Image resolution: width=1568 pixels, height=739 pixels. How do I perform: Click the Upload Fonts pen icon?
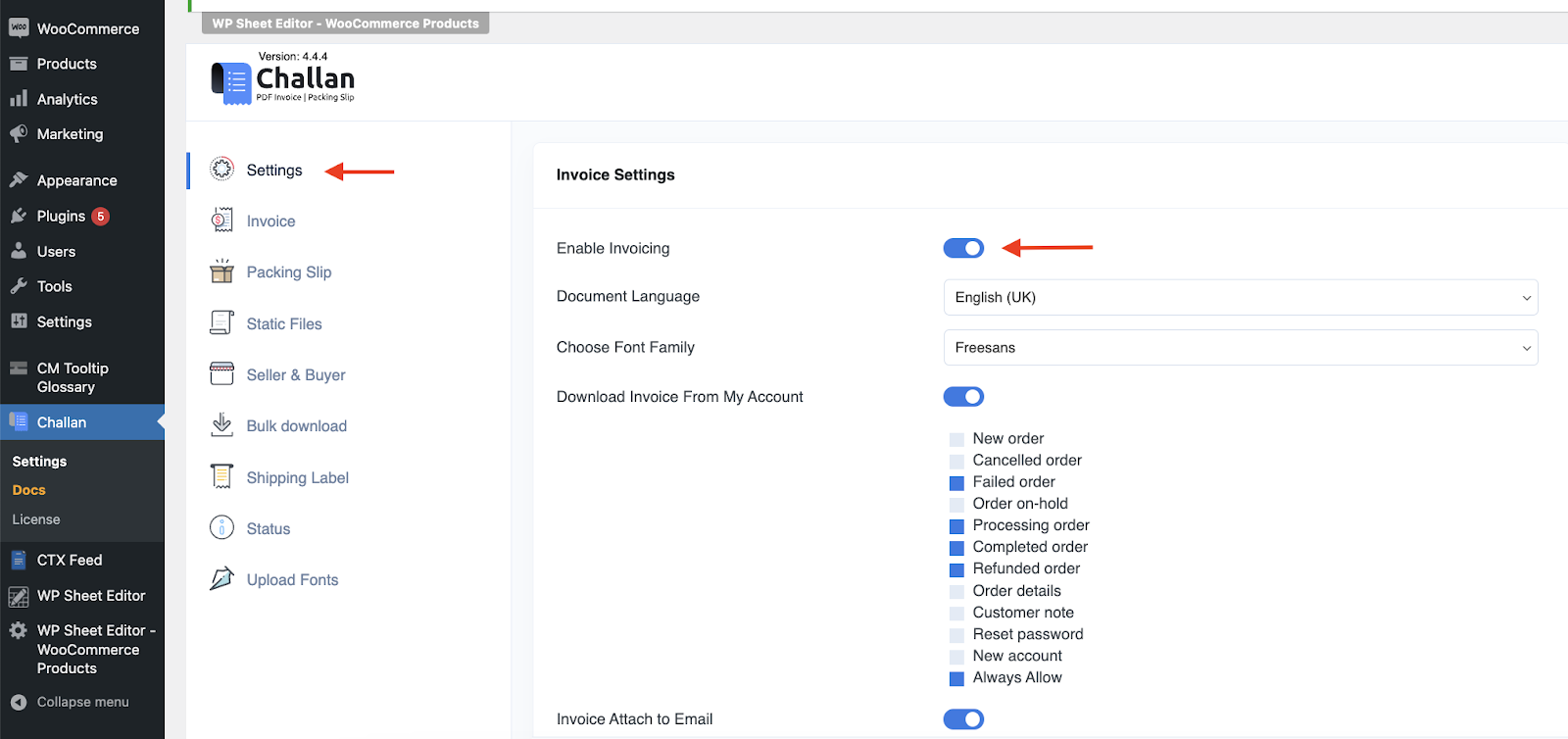tap(222, 578)
